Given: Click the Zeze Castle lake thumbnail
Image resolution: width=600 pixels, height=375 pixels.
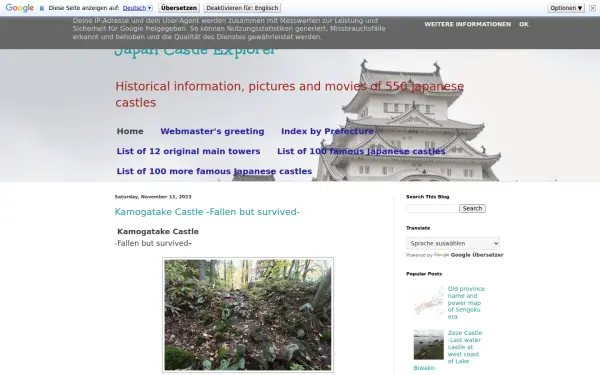Looking at the screenshot, I should pyautogui.click(x=429, y=345).
